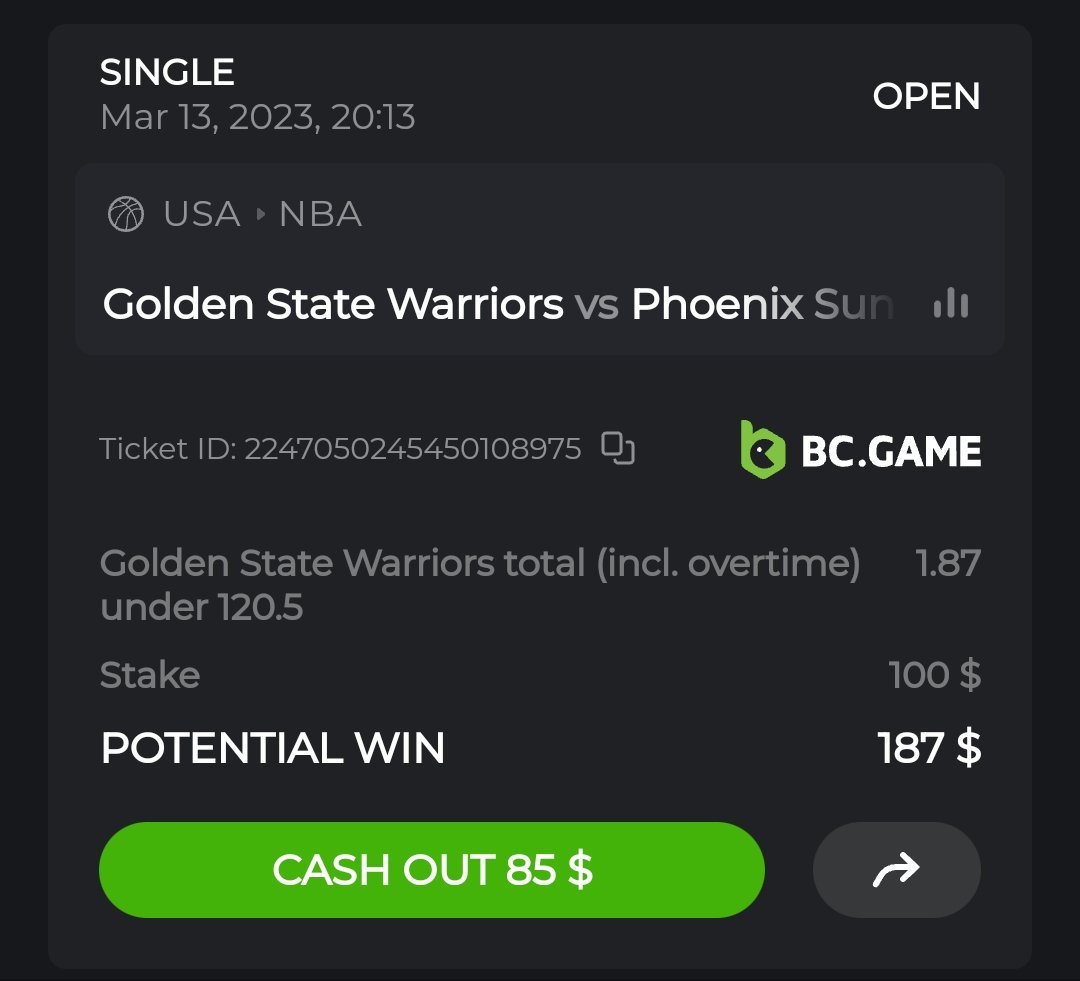Screen dimensions: 1080x981
Task: Tap the share arrow button
Action: click(896, 870)
